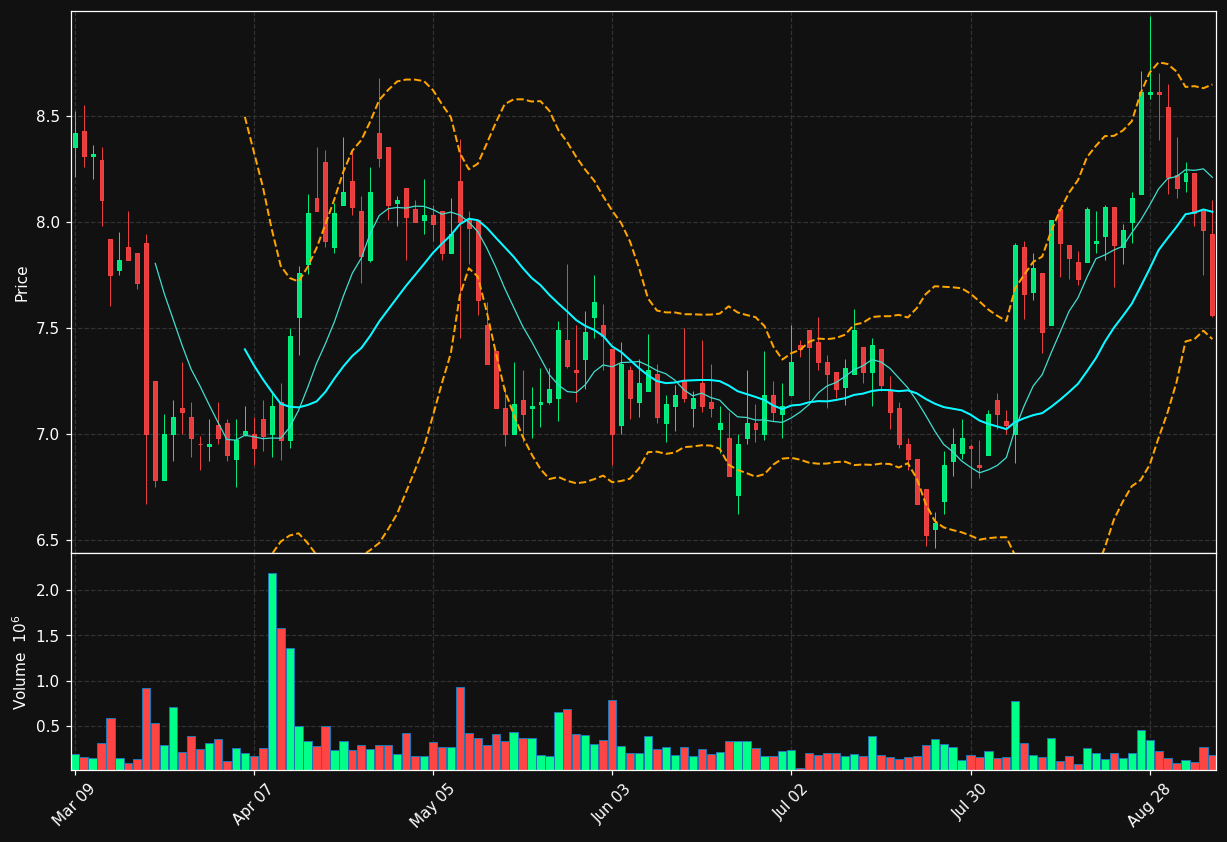Viewport: 1227px width, 842px height.
Task: Click the tall red volume bar reaching 1.5
Action: pyautogui.click(x=281, y=699)
